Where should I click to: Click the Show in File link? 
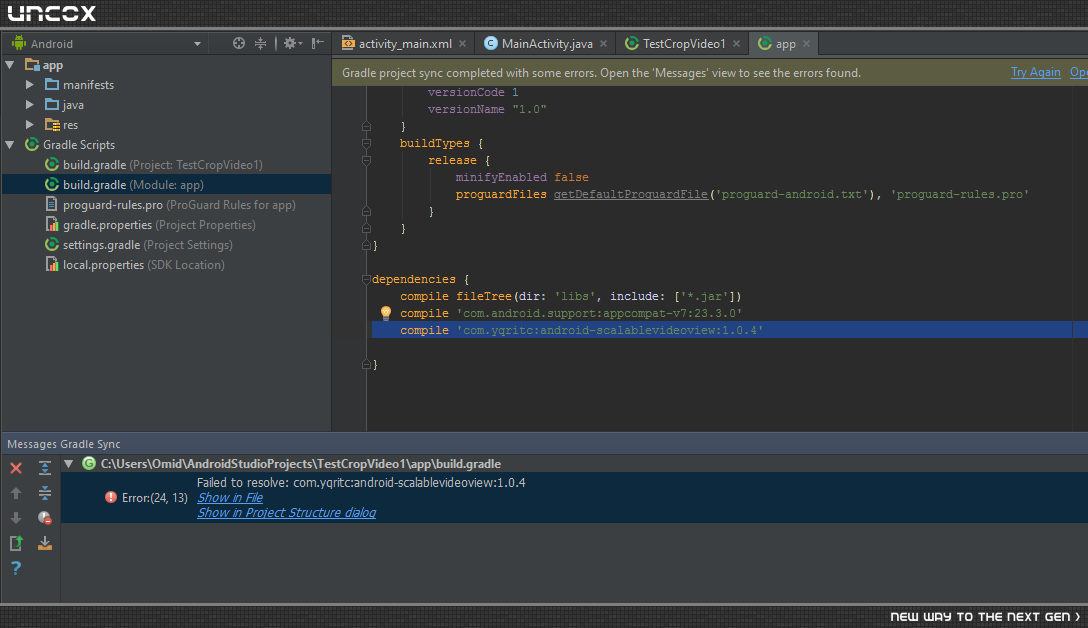(230, 498)
